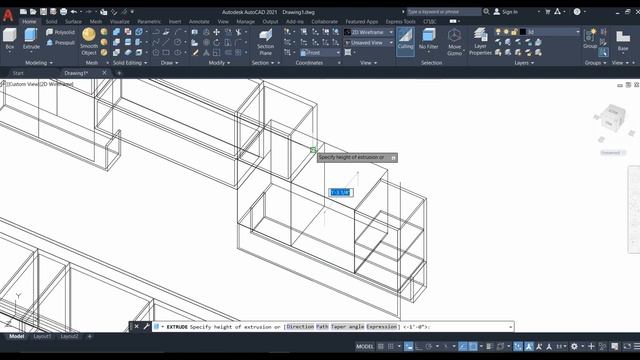
Task: Switch to the Solid ribbon tab
Action: (x=51, y=21)
